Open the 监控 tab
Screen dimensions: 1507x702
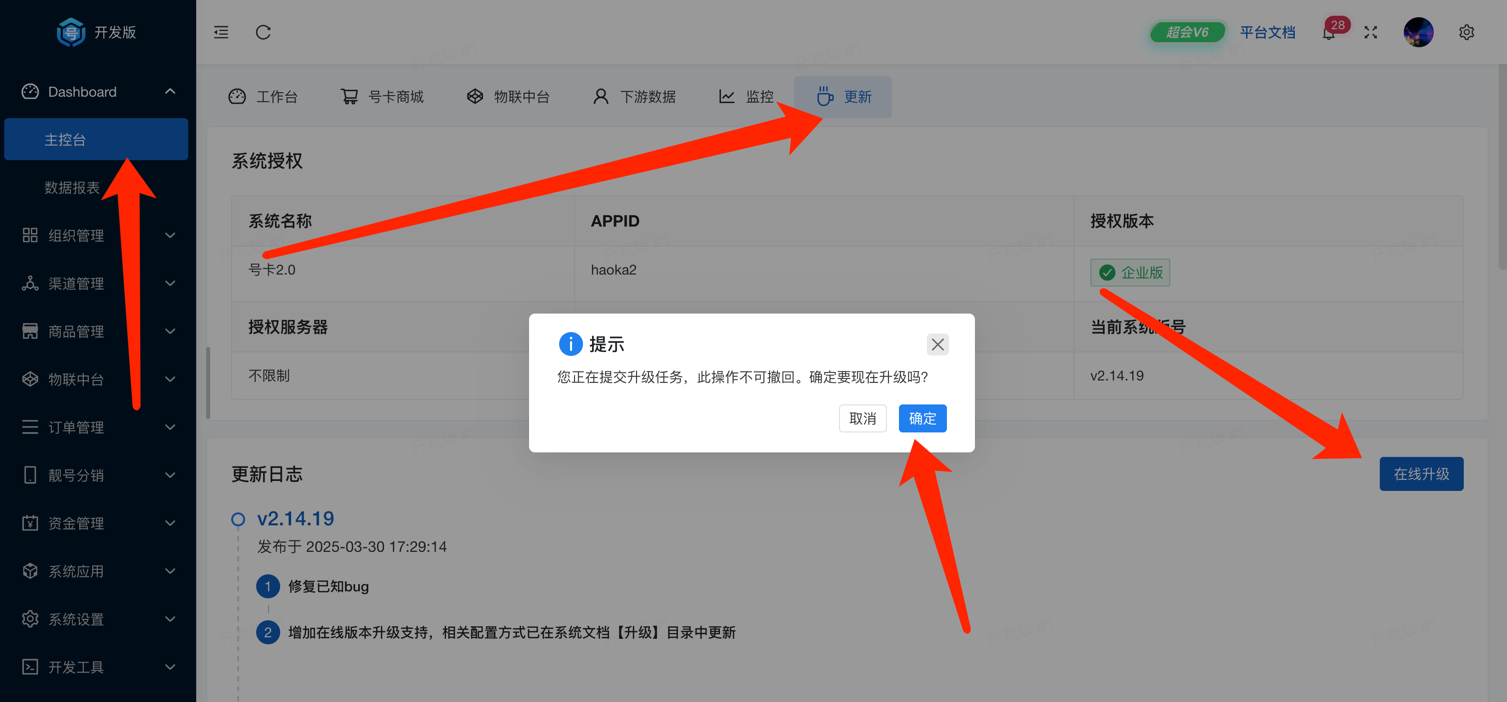click(746, 97)
